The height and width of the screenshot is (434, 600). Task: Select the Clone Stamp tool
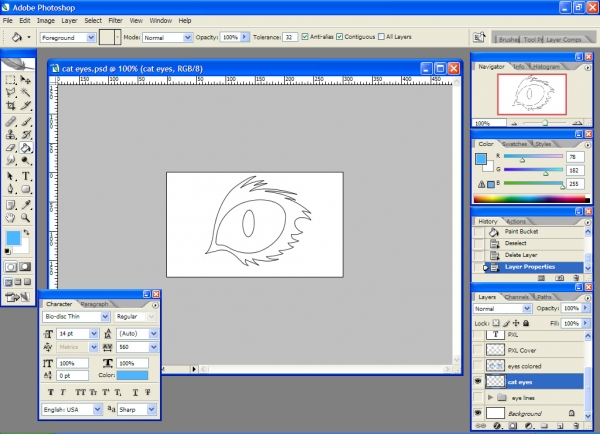tap(10, 134)
